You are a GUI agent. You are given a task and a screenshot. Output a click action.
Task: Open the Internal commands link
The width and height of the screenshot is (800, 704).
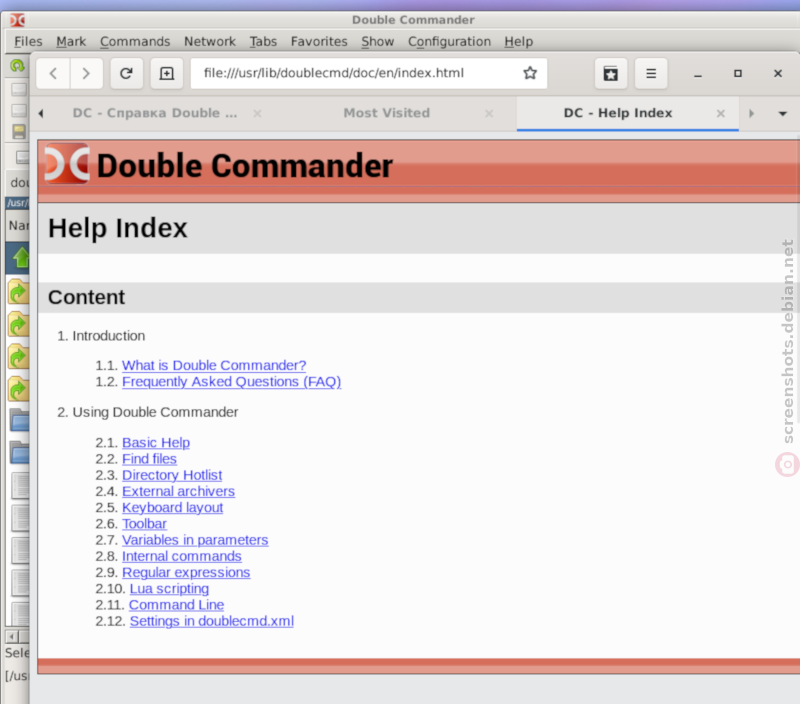point(182,556)
